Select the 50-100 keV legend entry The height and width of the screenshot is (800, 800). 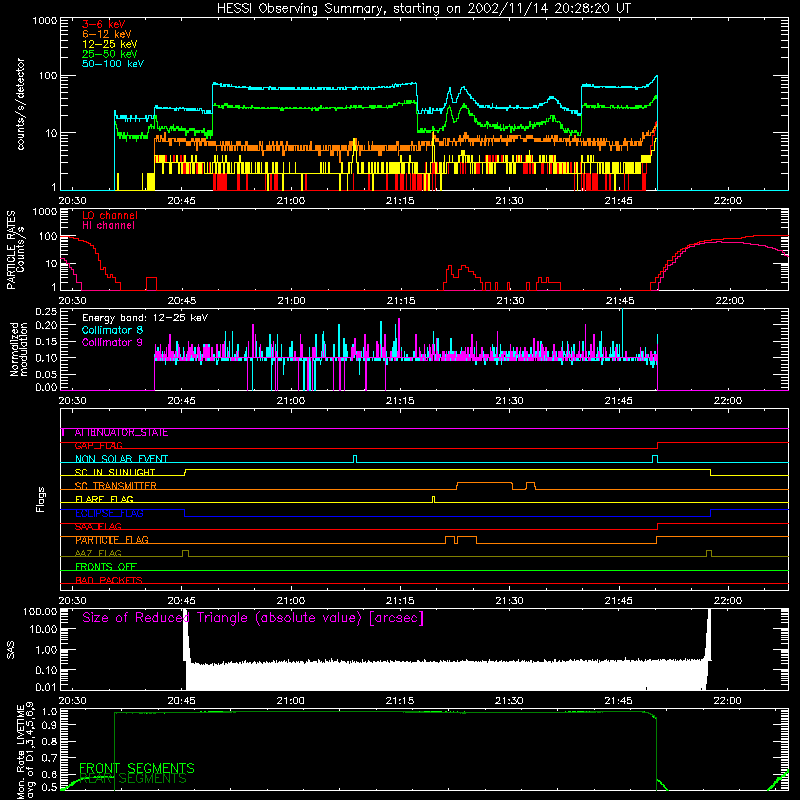coord(113,64)
